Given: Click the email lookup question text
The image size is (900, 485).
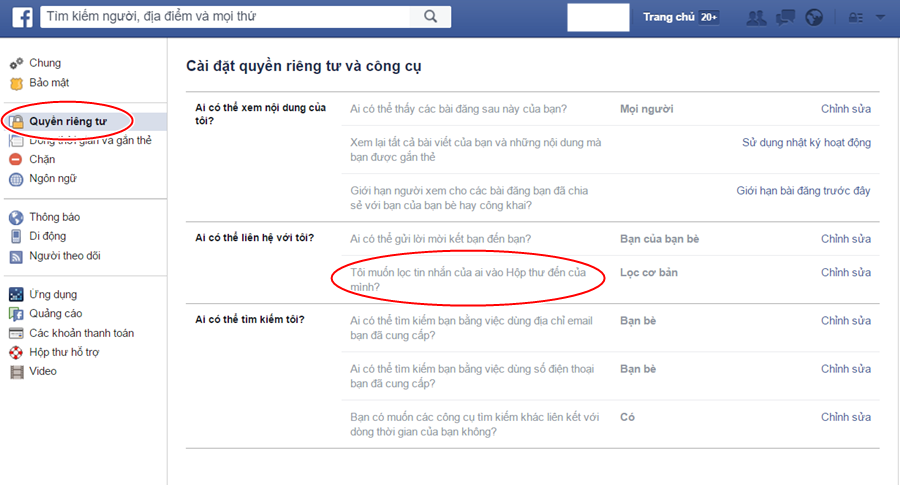Looking at the screenshot, I should (471, 328).
